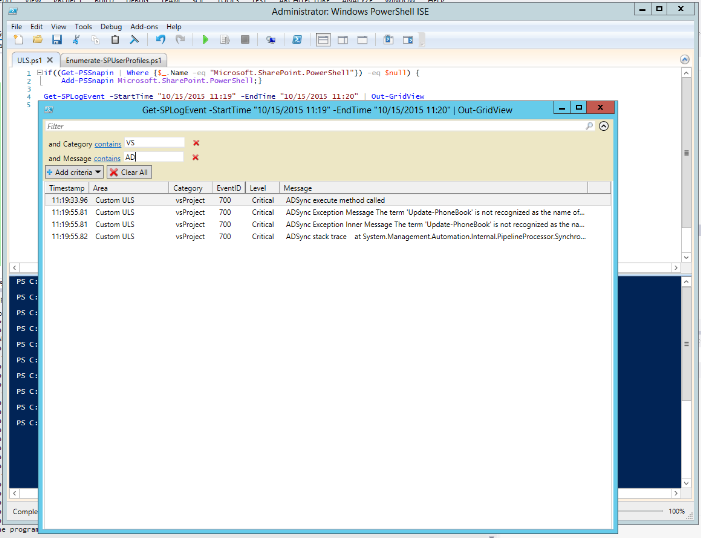Select row 'ADSync Exception Inner Message'
Image resolution: width=701 pixels, height=538 pixels.
point(328,224)
